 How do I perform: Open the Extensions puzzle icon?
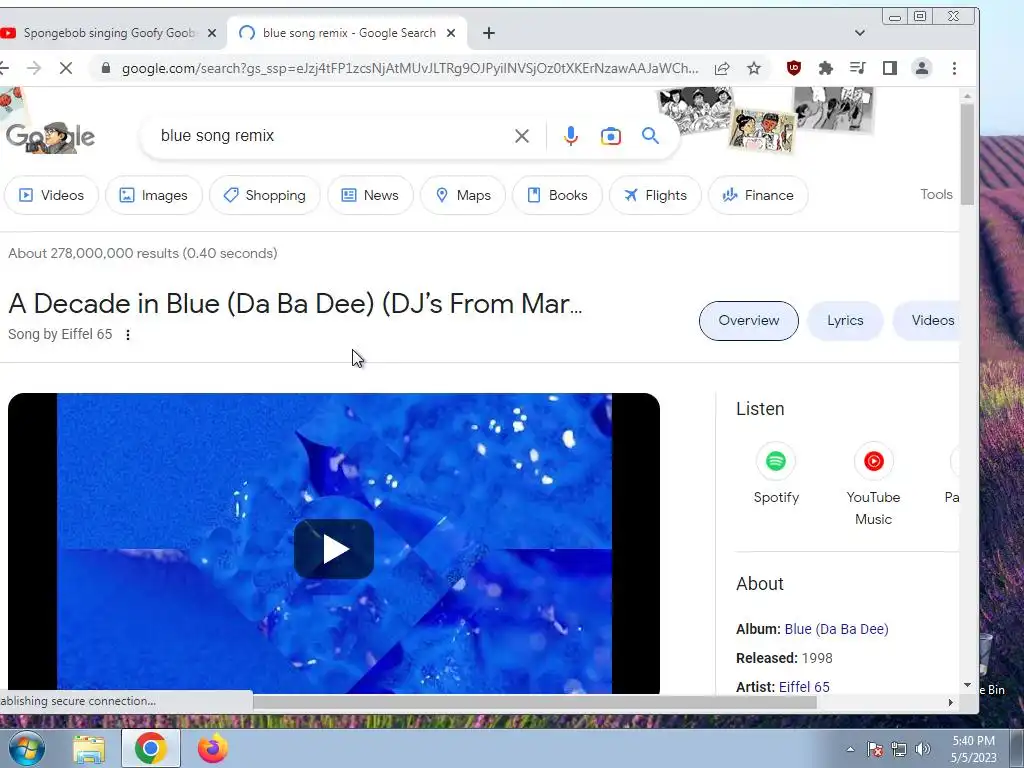[825, 68]
